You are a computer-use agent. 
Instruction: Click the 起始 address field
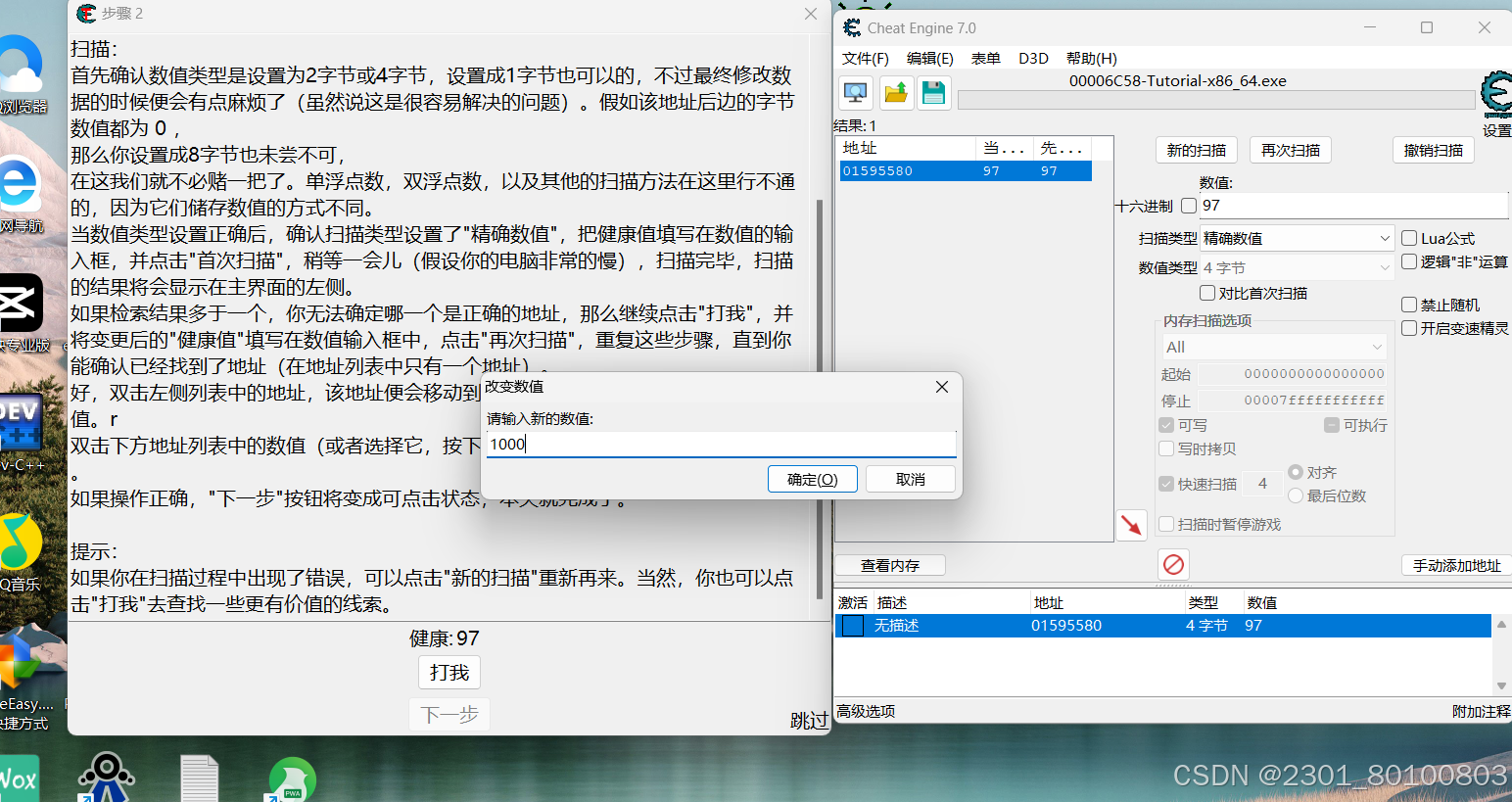click(1293, 374)
